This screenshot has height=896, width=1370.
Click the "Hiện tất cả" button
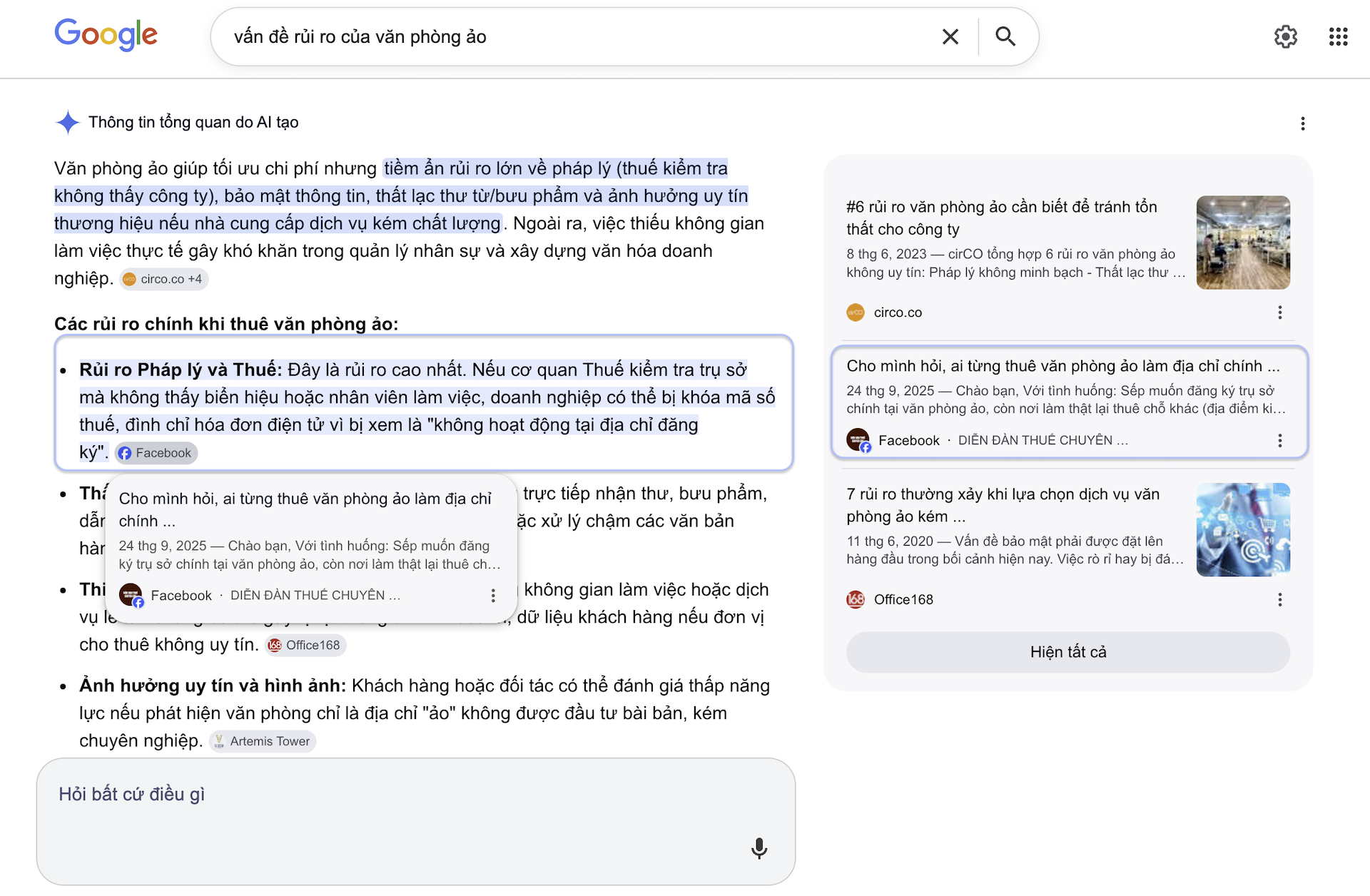point(1067,652)
